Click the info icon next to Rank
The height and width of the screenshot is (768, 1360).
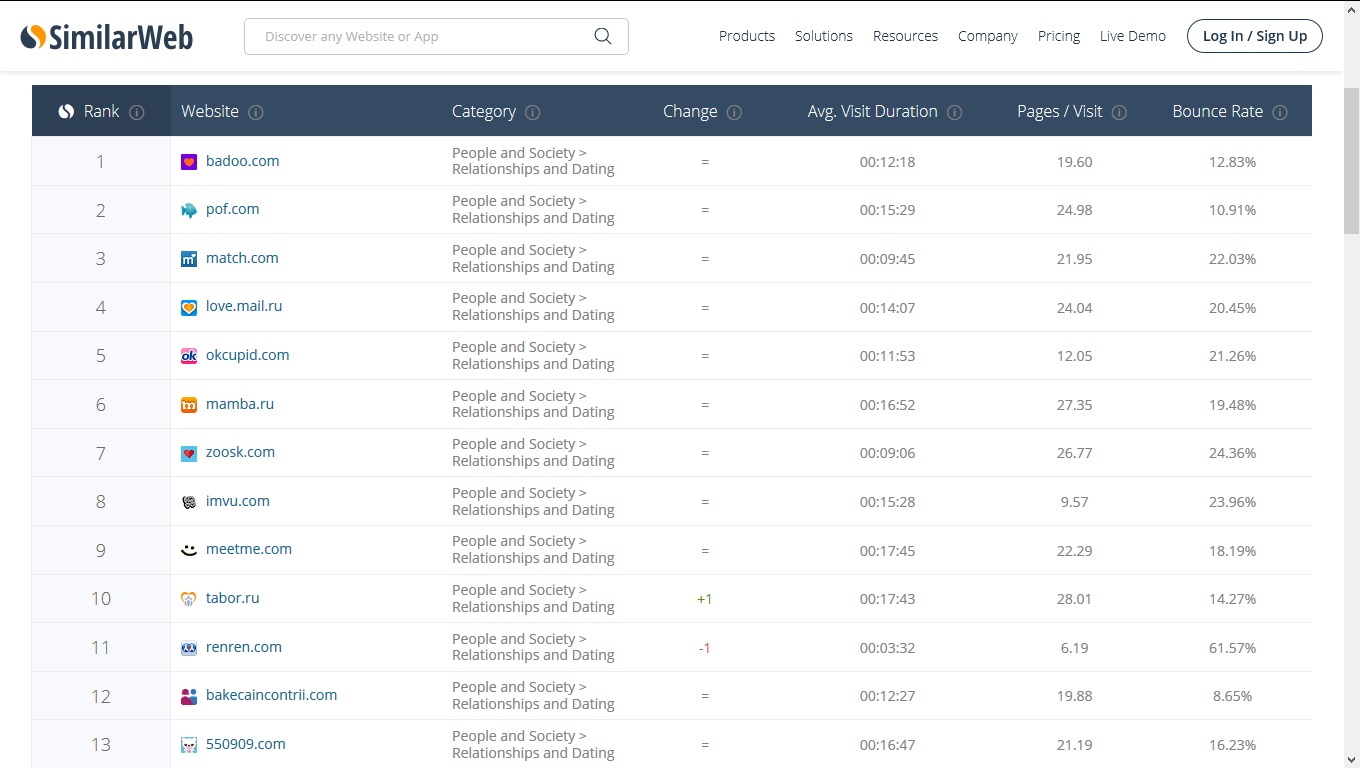pos(137,112)
